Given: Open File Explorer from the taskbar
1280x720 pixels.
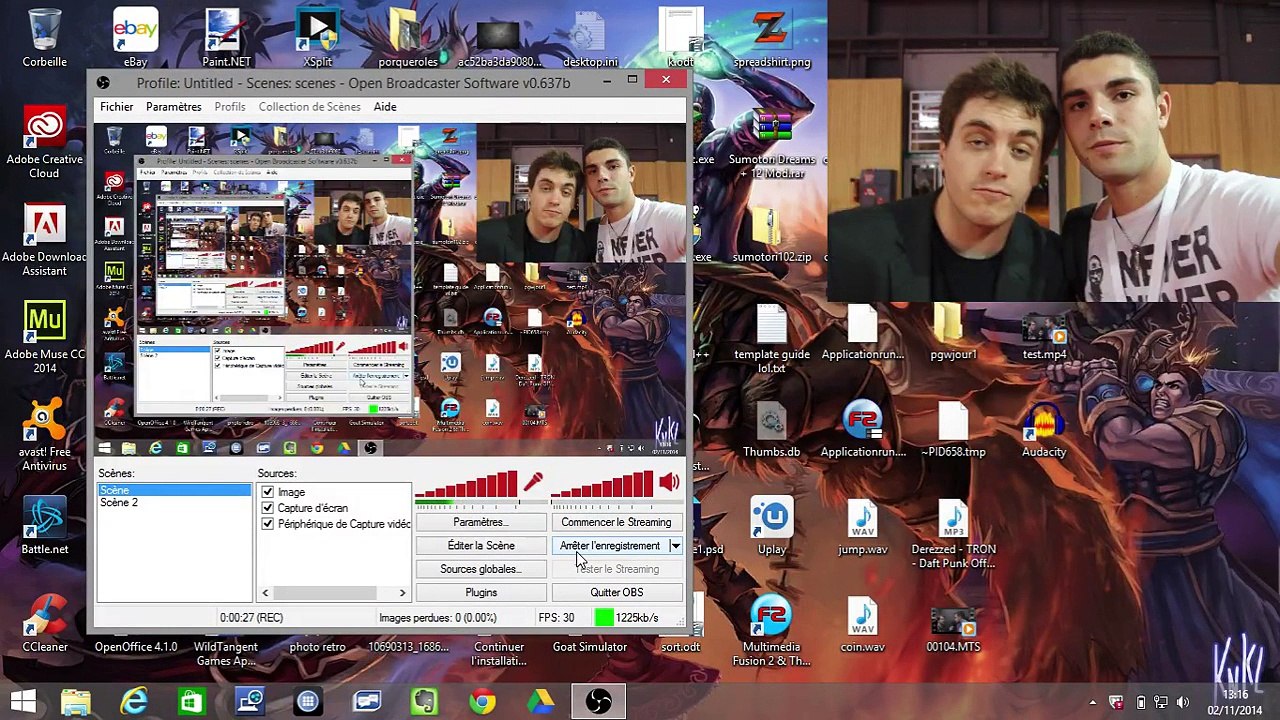Looking at the screenshot, I should pyautogui.click(x=76, y=702).
